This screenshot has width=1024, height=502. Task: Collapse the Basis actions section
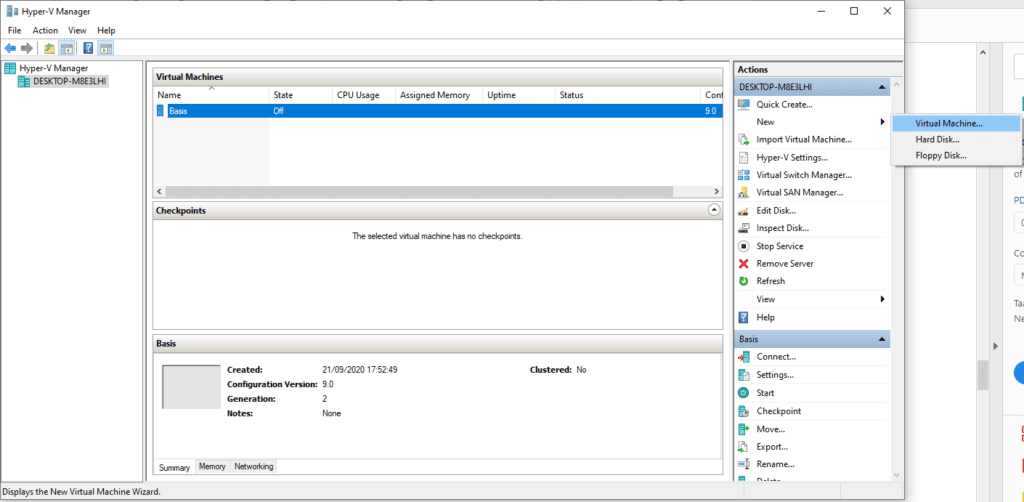882,339
